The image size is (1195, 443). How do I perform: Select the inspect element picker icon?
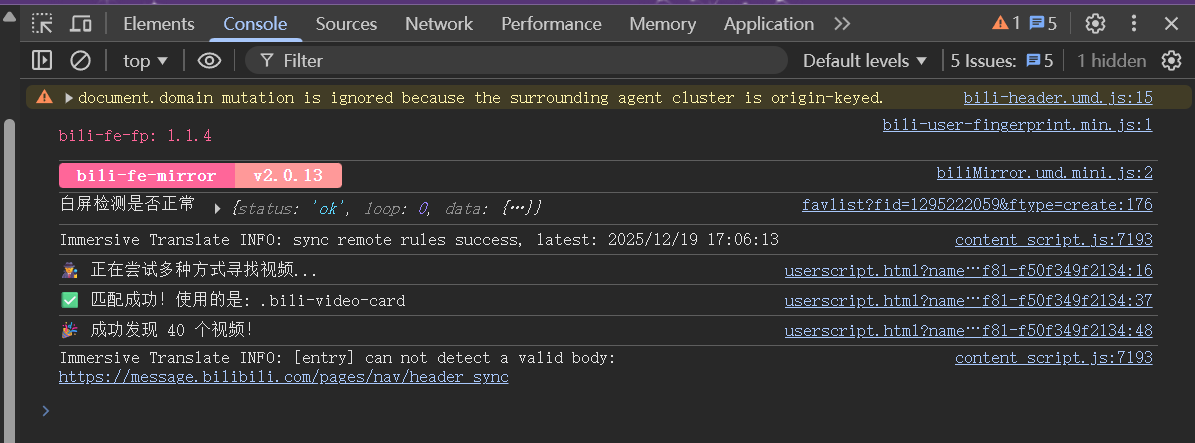click(42, 23)
